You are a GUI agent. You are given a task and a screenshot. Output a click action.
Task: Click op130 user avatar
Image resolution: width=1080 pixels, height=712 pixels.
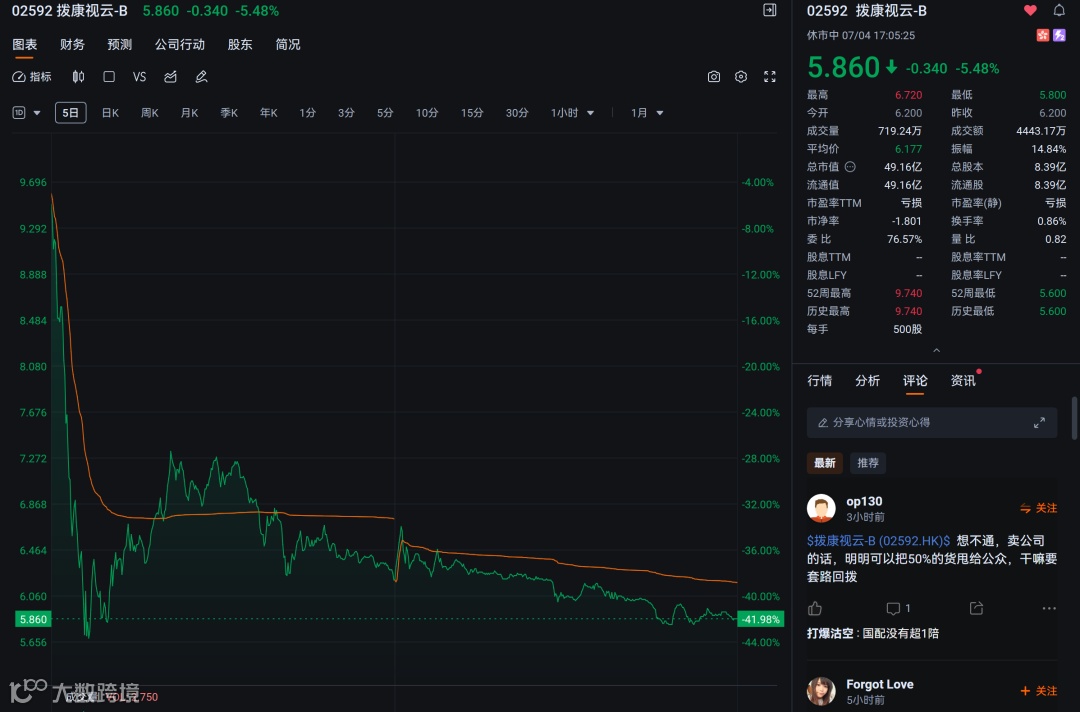click(821, 508)
